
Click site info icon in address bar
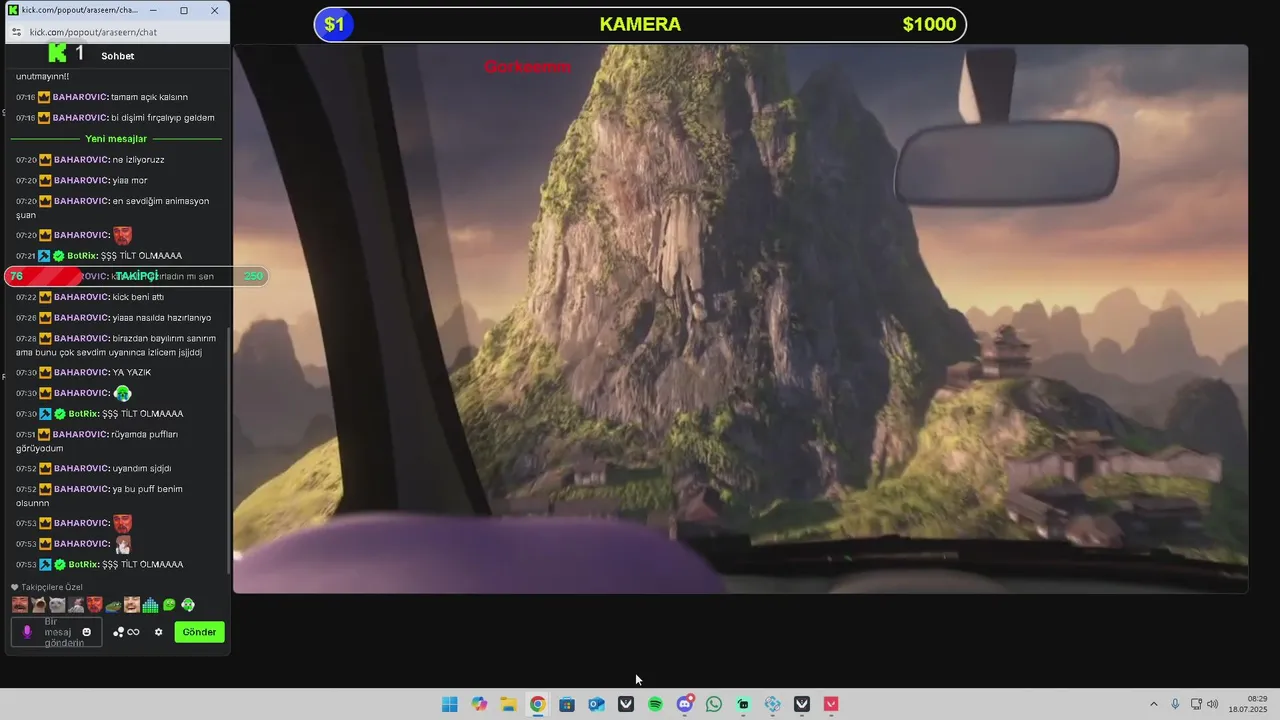click(16, 32)
